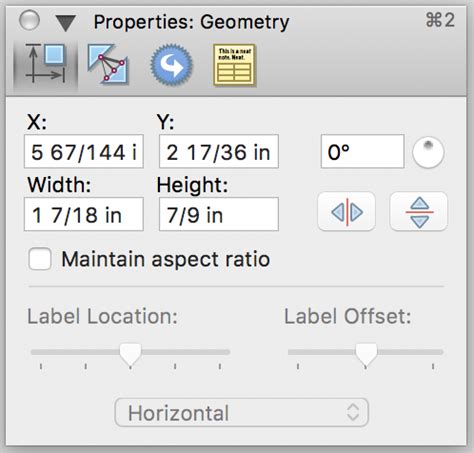This screenshot has width=474, height=453.
Task: Open the Action inspector arrow icon
Action: (171, 64)
